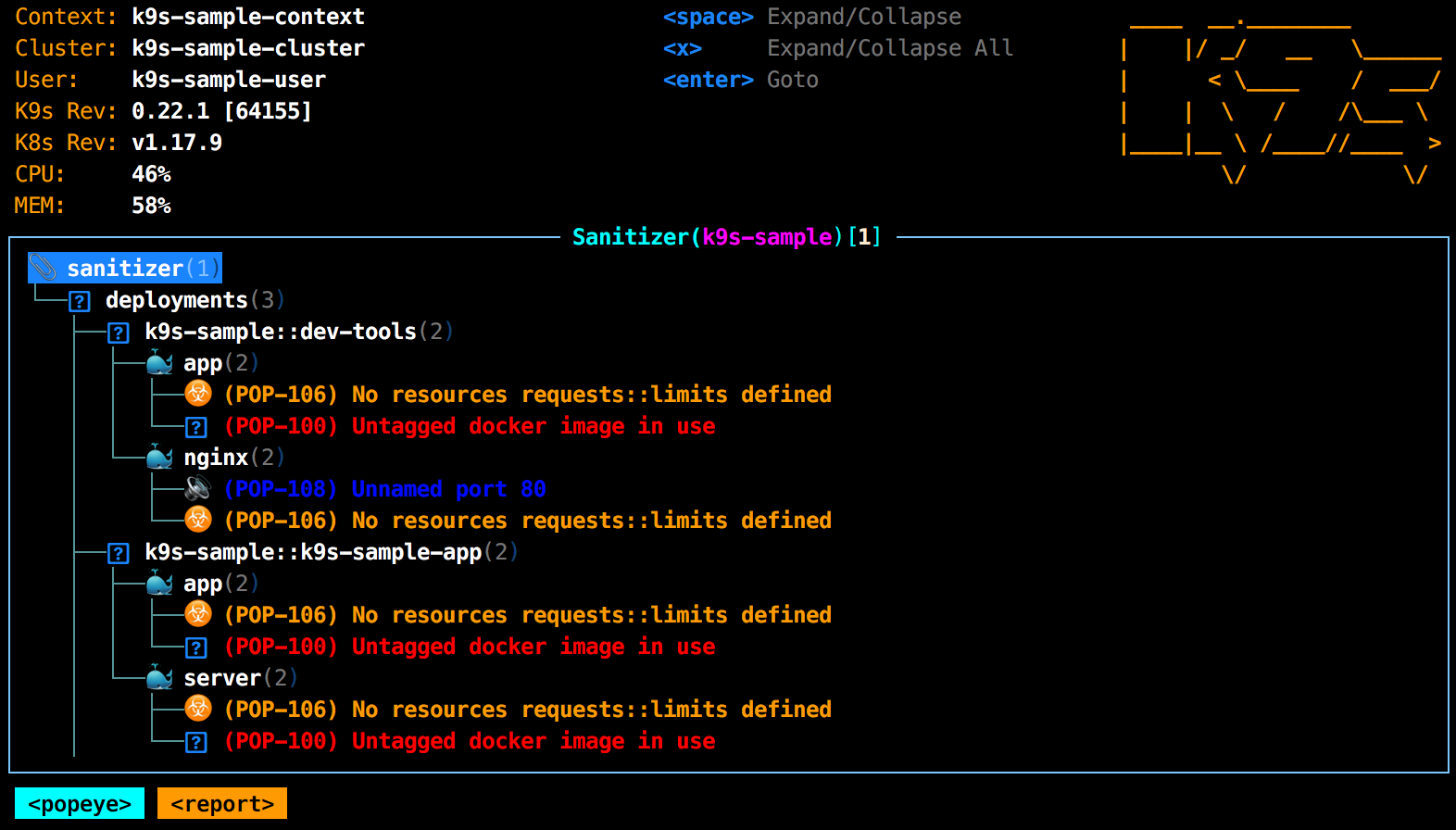This screenshot has height=830, width=1456.
Task: Click question icon next to k9s-sample::k9s-sample-app
Action: pos(119,553)
